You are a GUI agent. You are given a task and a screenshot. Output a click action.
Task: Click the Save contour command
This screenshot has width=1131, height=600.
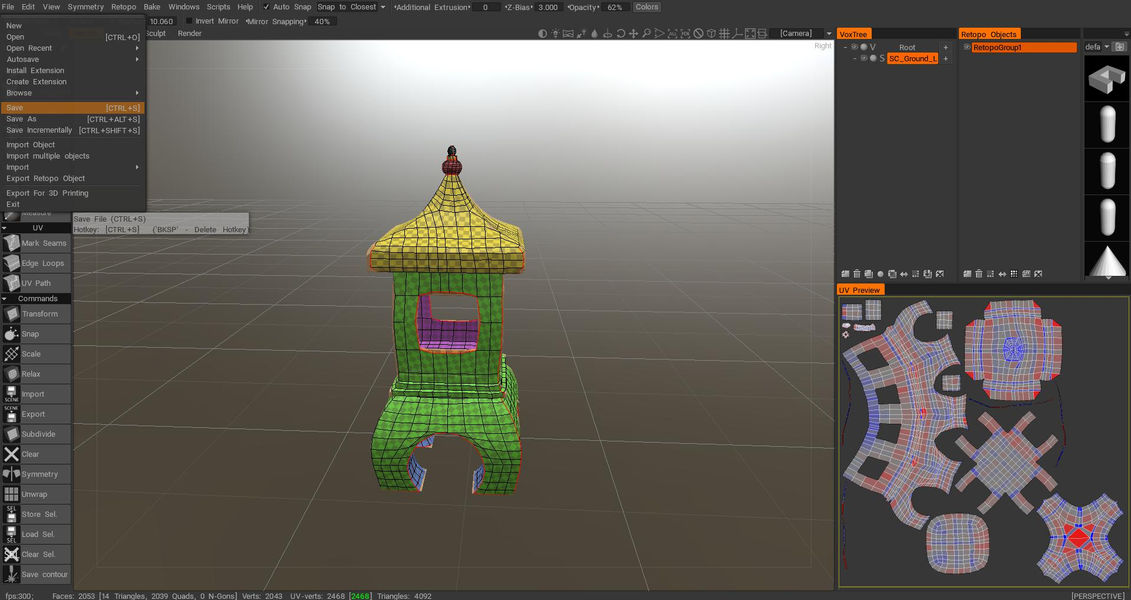click(36, 575)
